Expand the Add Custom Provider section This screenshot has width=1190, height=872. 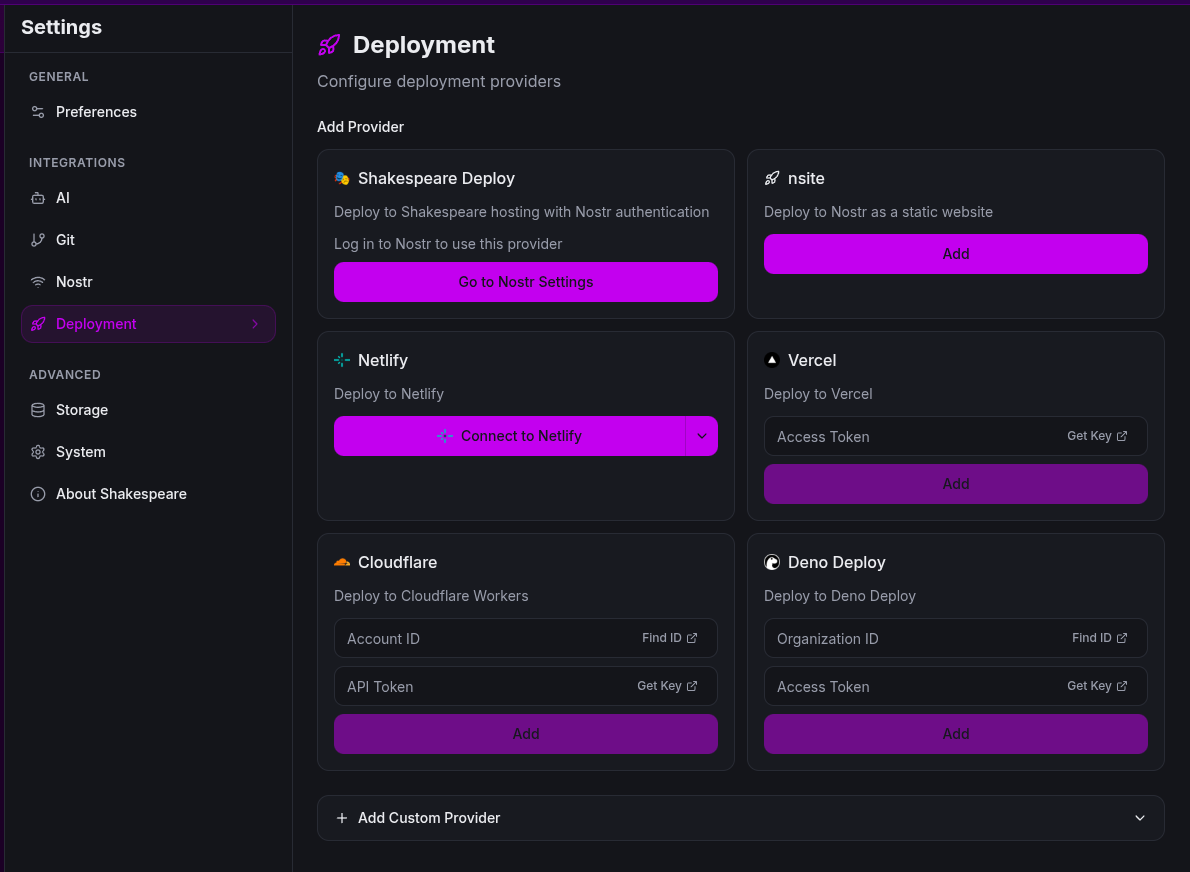point(740,818)
